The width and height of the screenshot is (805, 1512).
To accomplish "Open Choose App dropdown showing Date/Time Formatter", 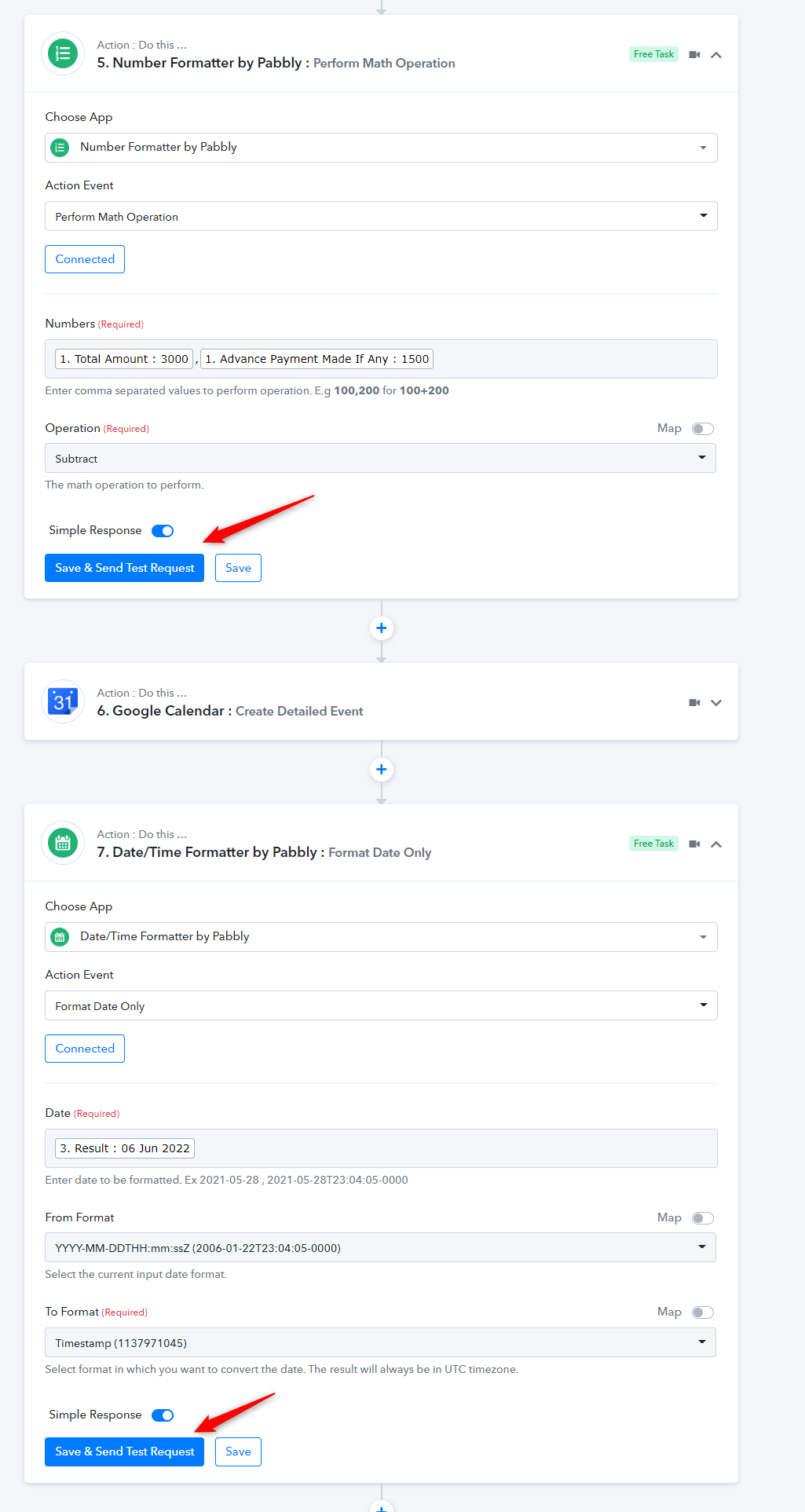I will pyautogui.click(x=381, y=937).
